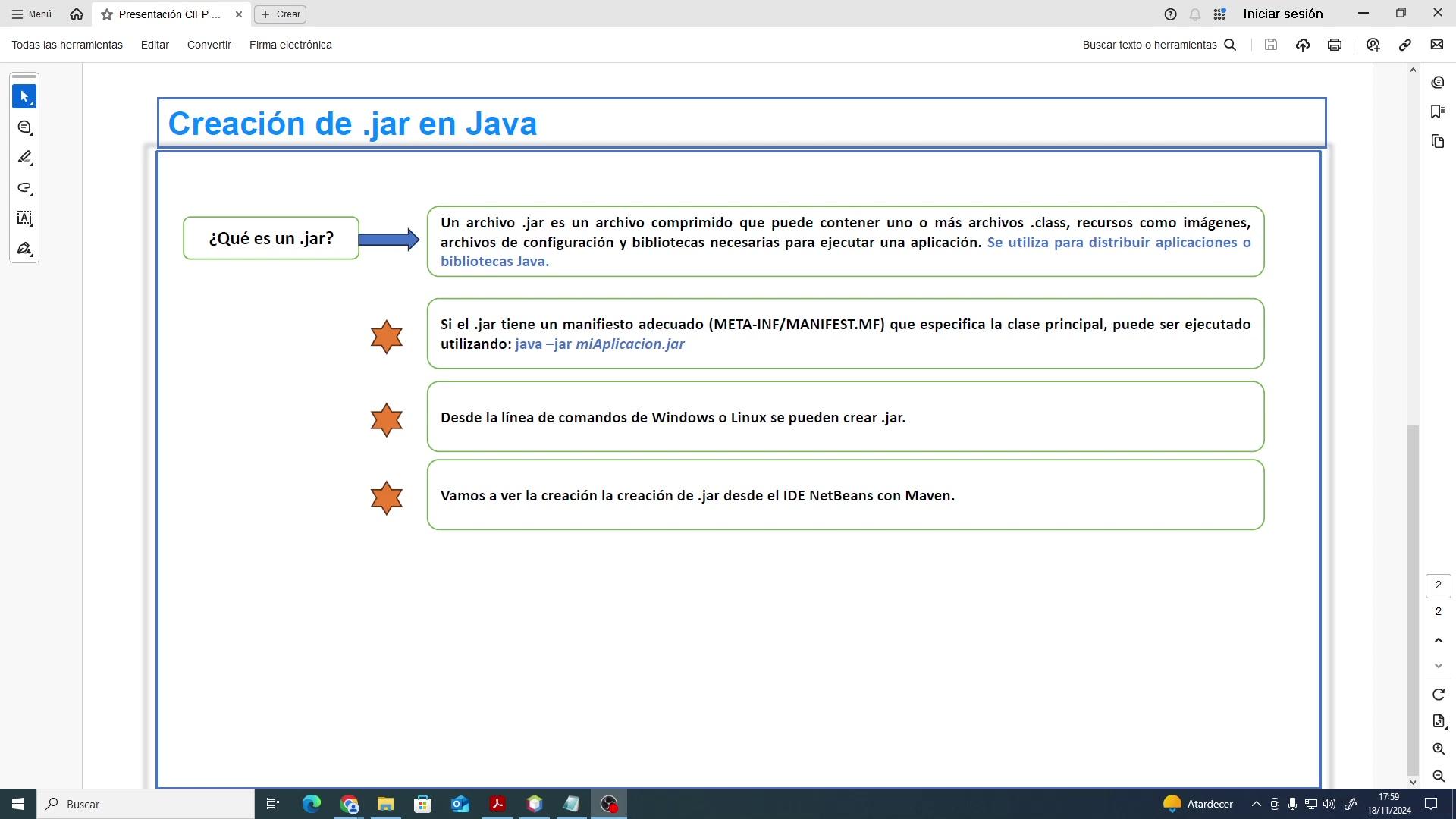This screenshot has width=1456, height=819.
Task: Go to previous page with up chevron
Action: point(1439,641)
